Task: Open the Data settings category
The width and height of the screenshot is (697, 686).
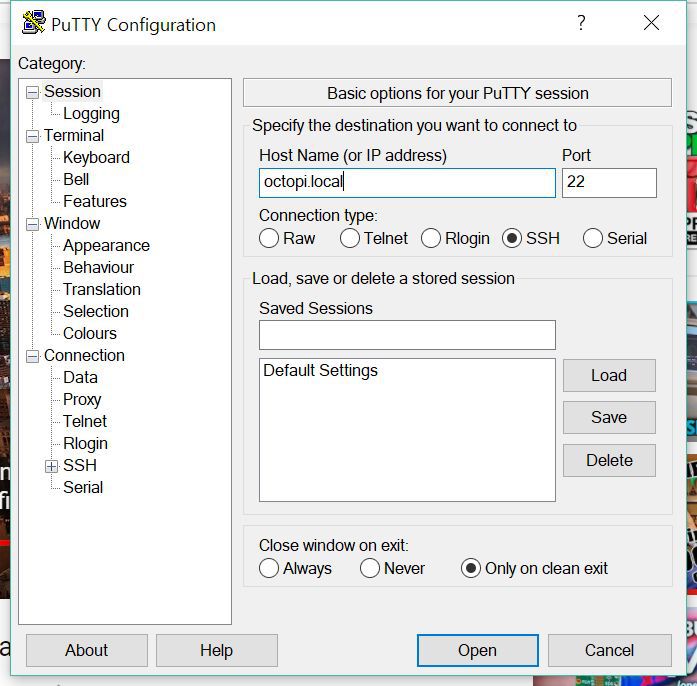Action: (80, 377)
